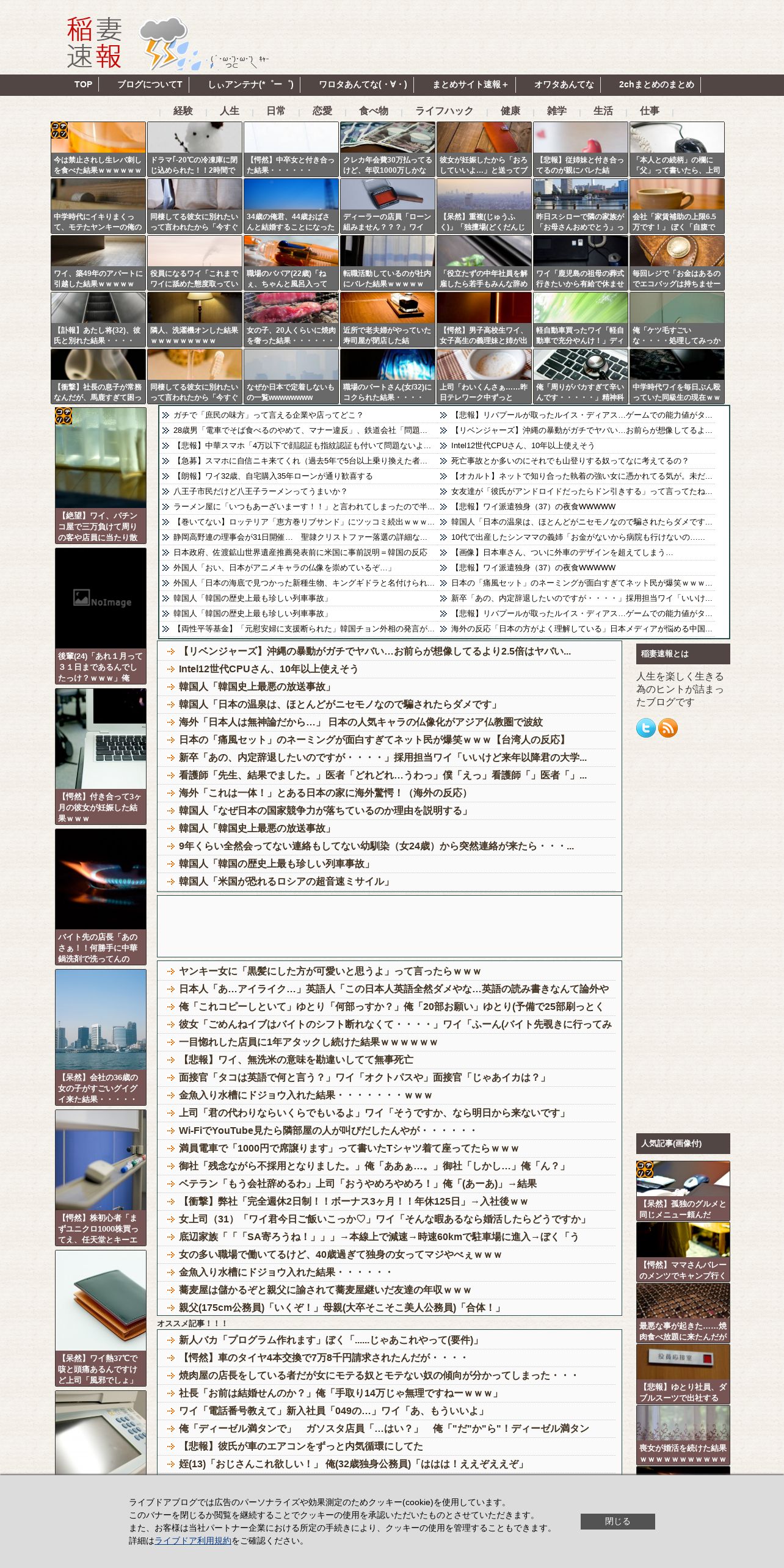Image resolution: width=784 pixels, height=1568 pixels.
Task: Open the 雑学 category tab
Action: pyautogui.click(x=557, y=111)
